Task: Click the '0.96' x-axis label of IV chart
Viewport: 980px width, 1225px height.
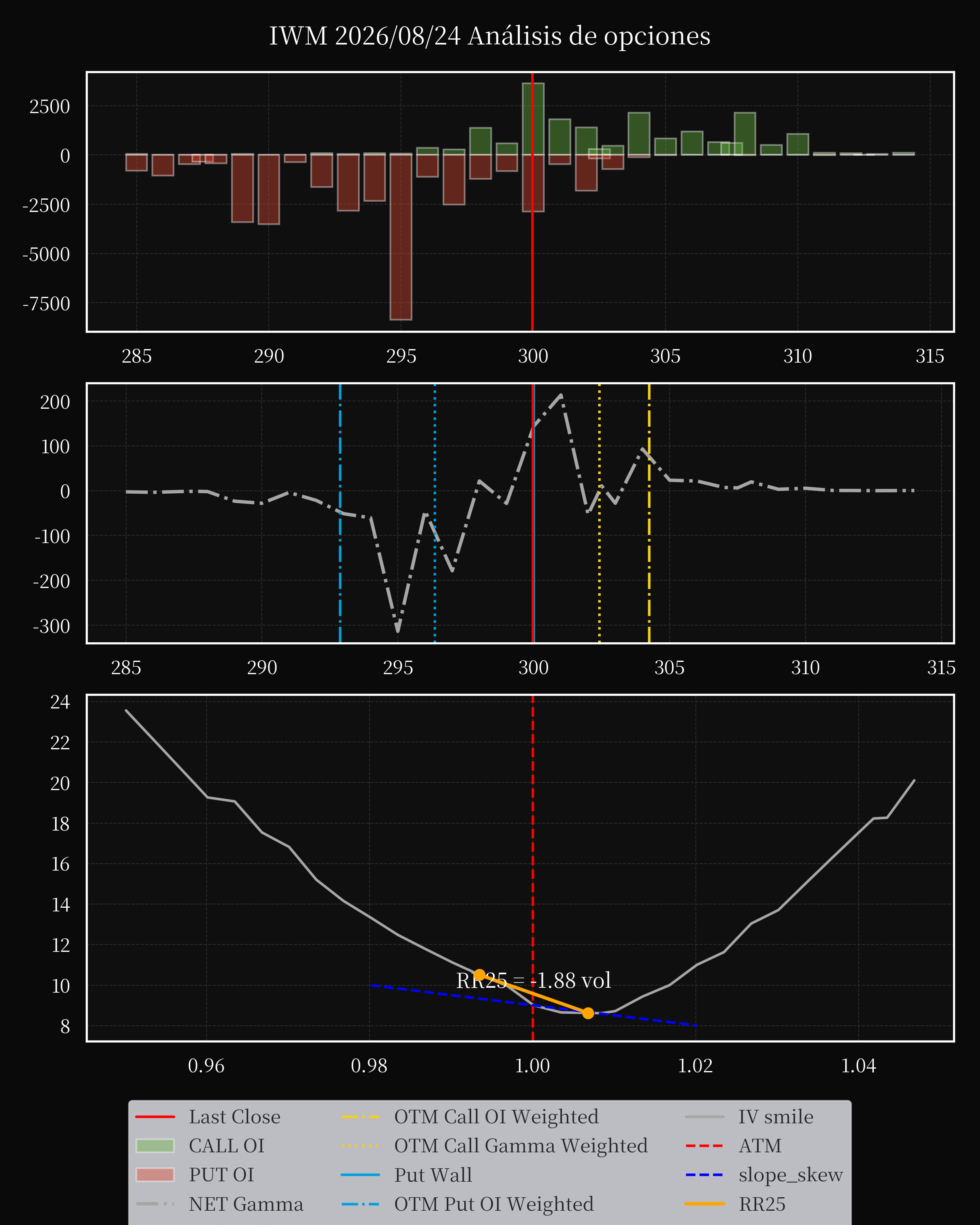Action: coord(206,1066)
